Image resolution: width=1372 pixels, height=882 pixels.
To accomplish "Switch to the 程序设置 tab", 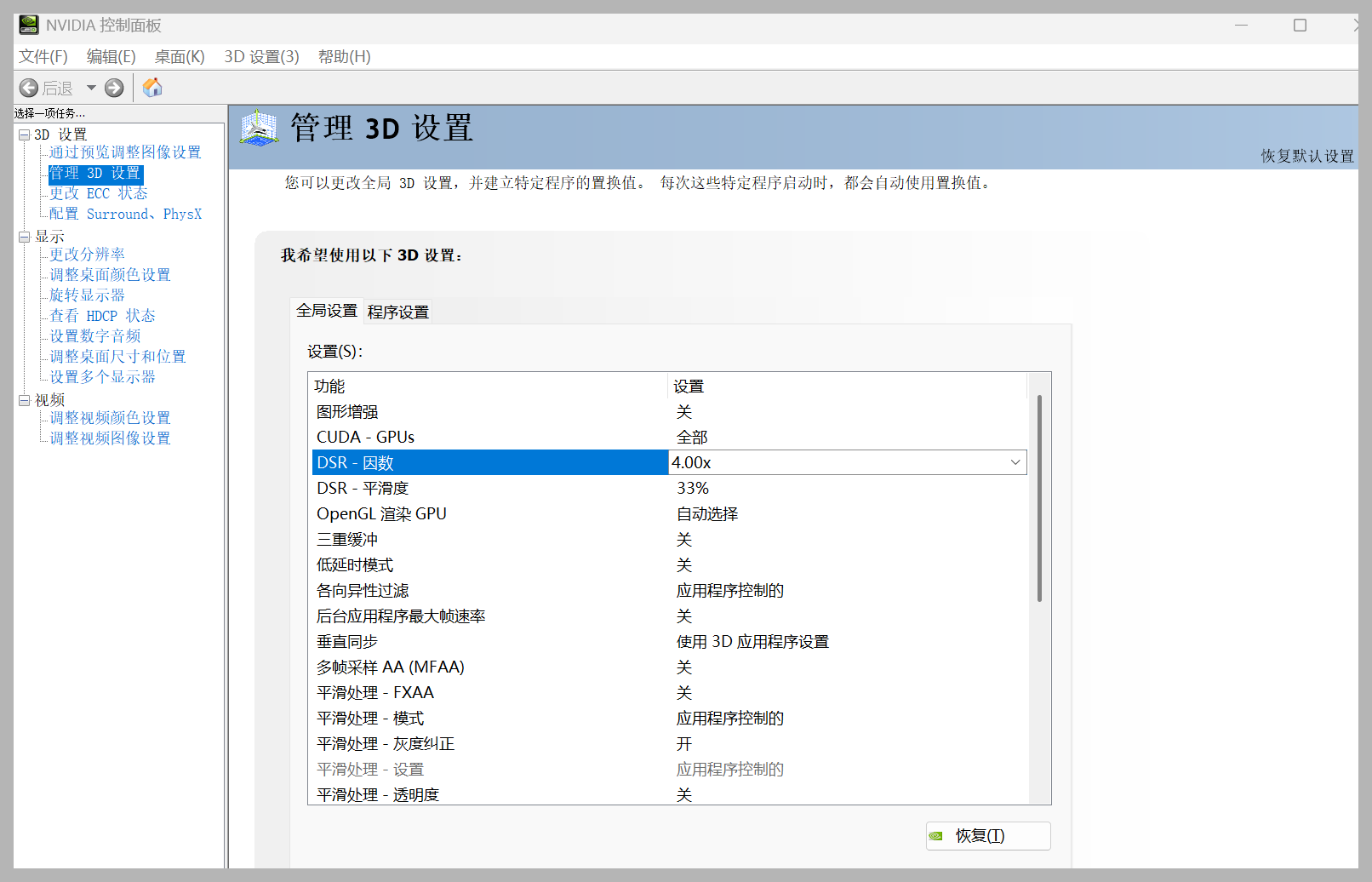I will (398, 312).
